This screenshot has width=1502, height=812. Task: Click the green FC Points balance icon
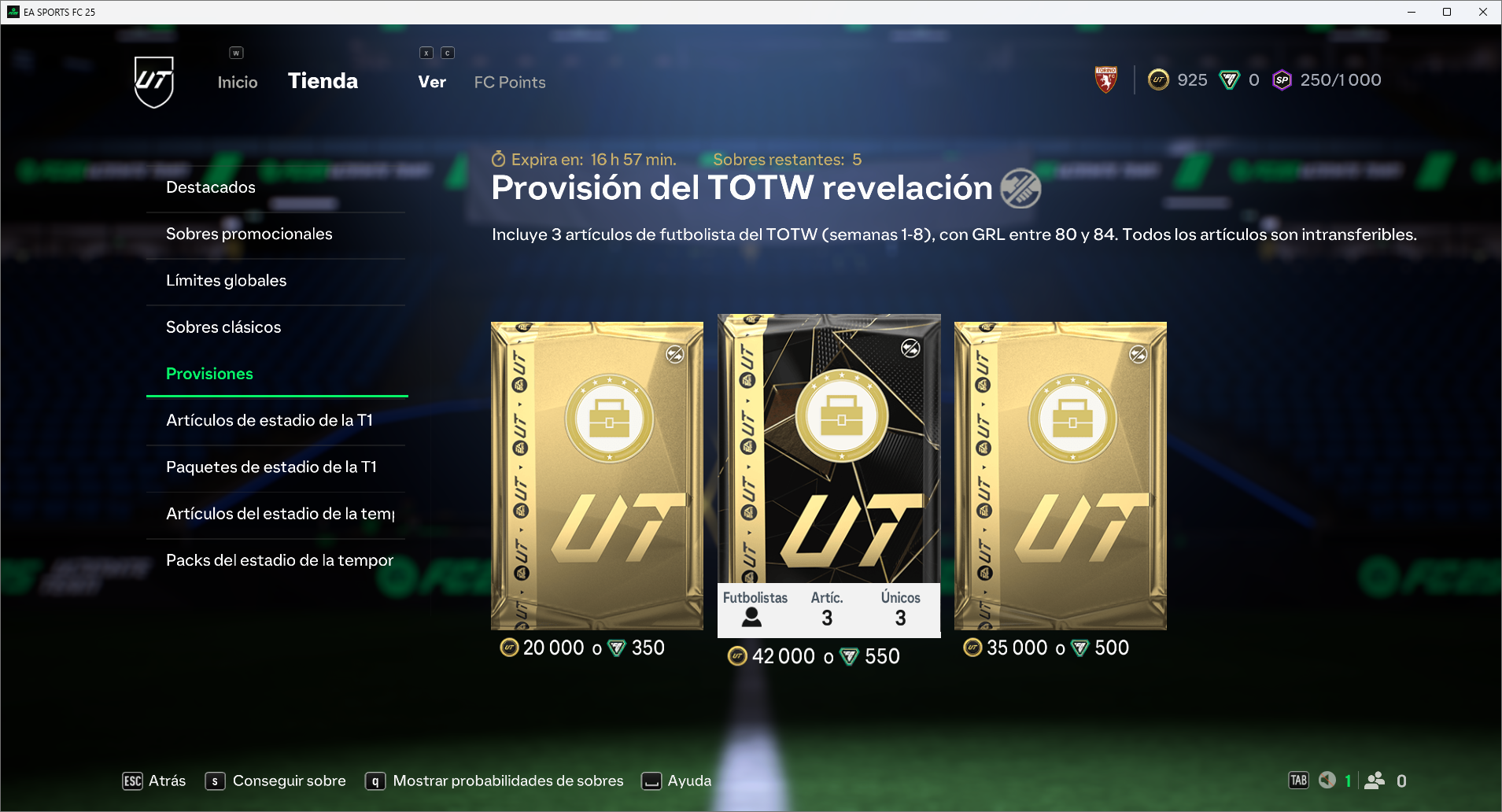(1229, 79)
